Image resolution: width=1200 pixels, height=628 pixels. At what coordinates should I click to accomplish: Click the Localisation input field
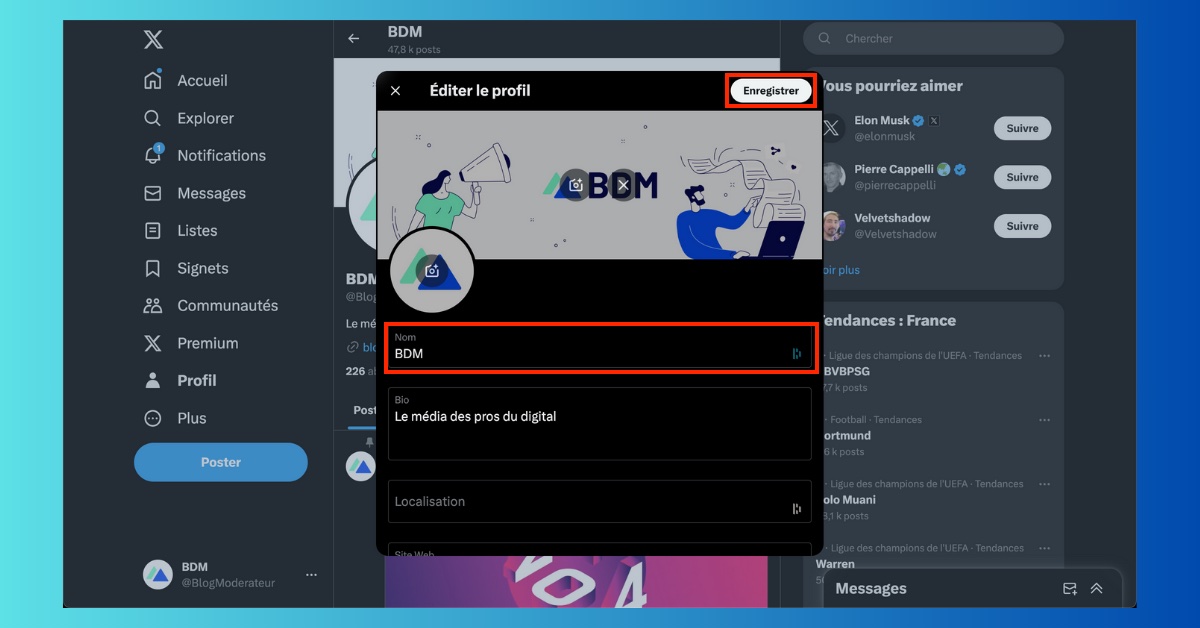599,501
